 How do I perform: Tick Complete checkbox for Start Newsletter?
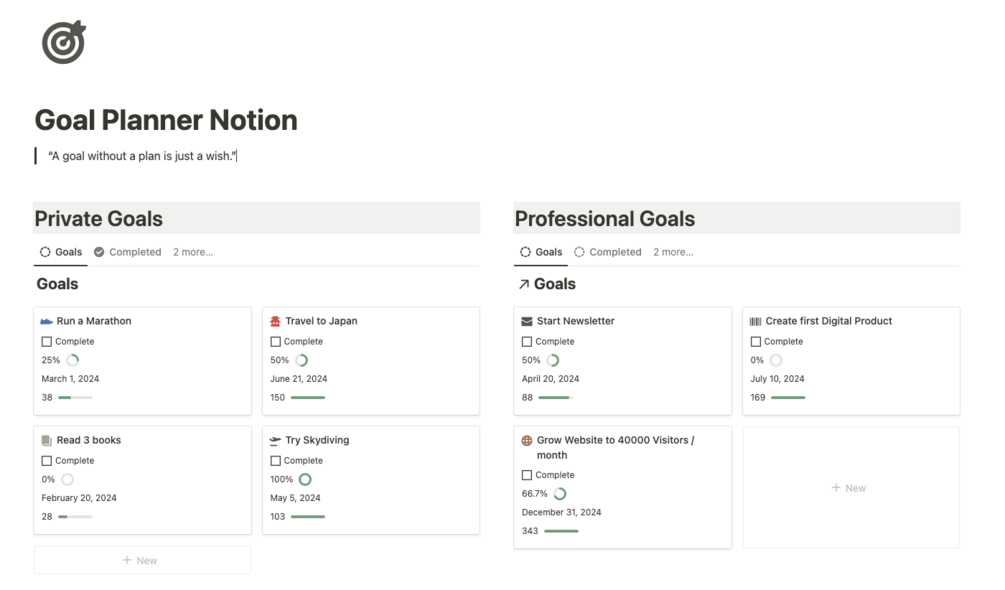(527, 342)
